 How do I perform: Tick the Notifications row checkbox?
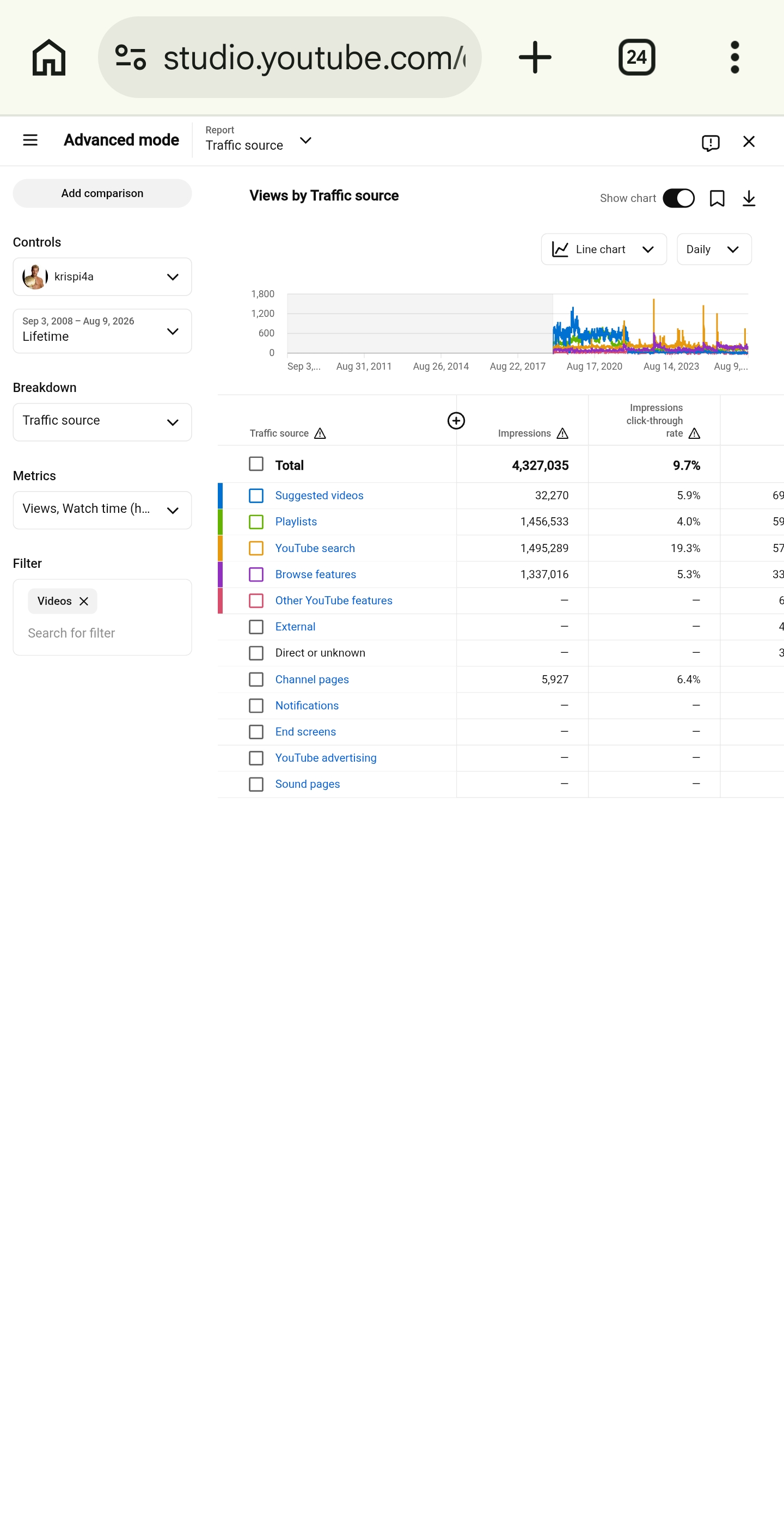pos(256,706)
